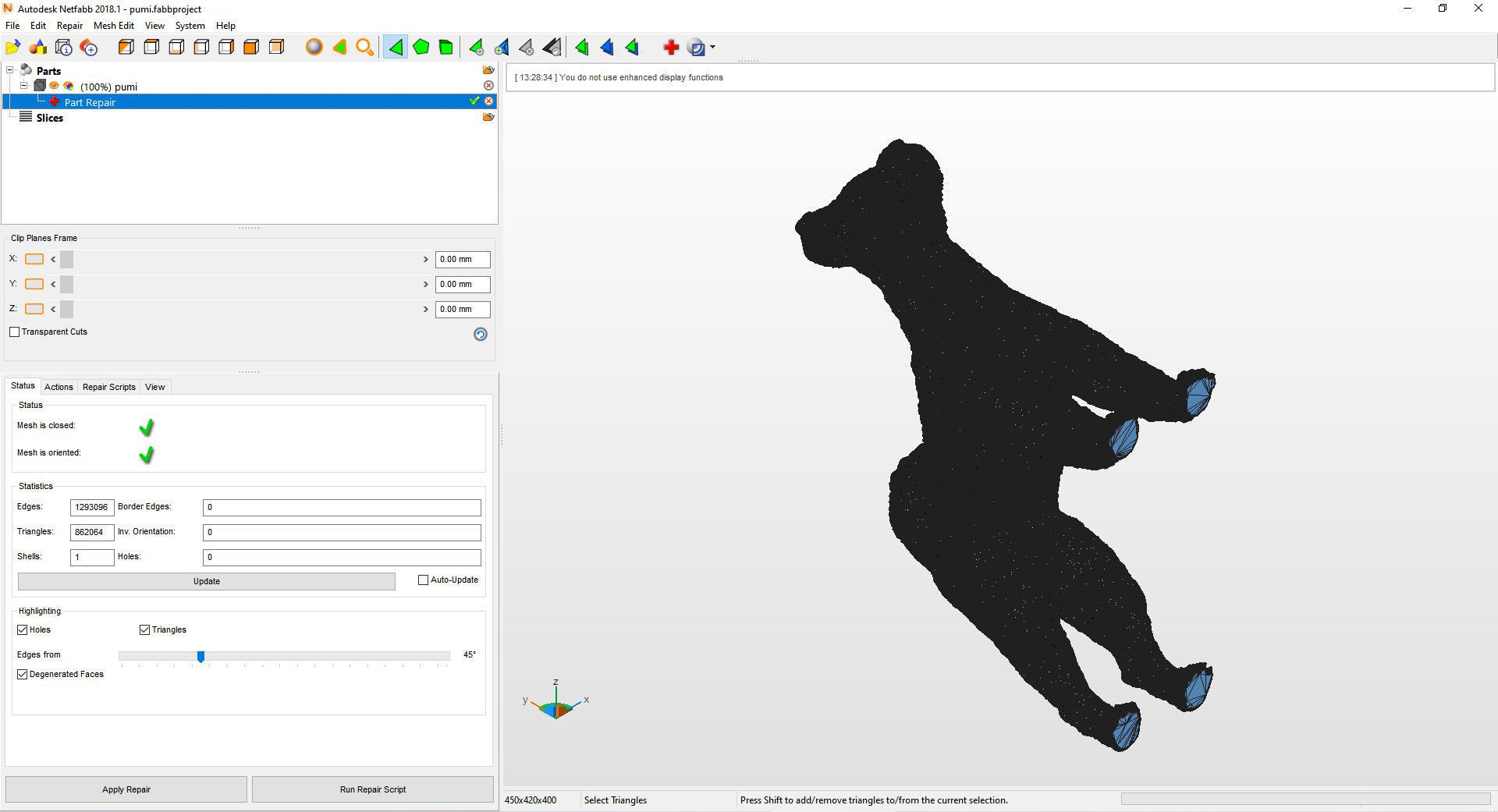Open the dropdown arrow beside globe icon
This screenshot has width=1498, height=812.
pos(712,48)
